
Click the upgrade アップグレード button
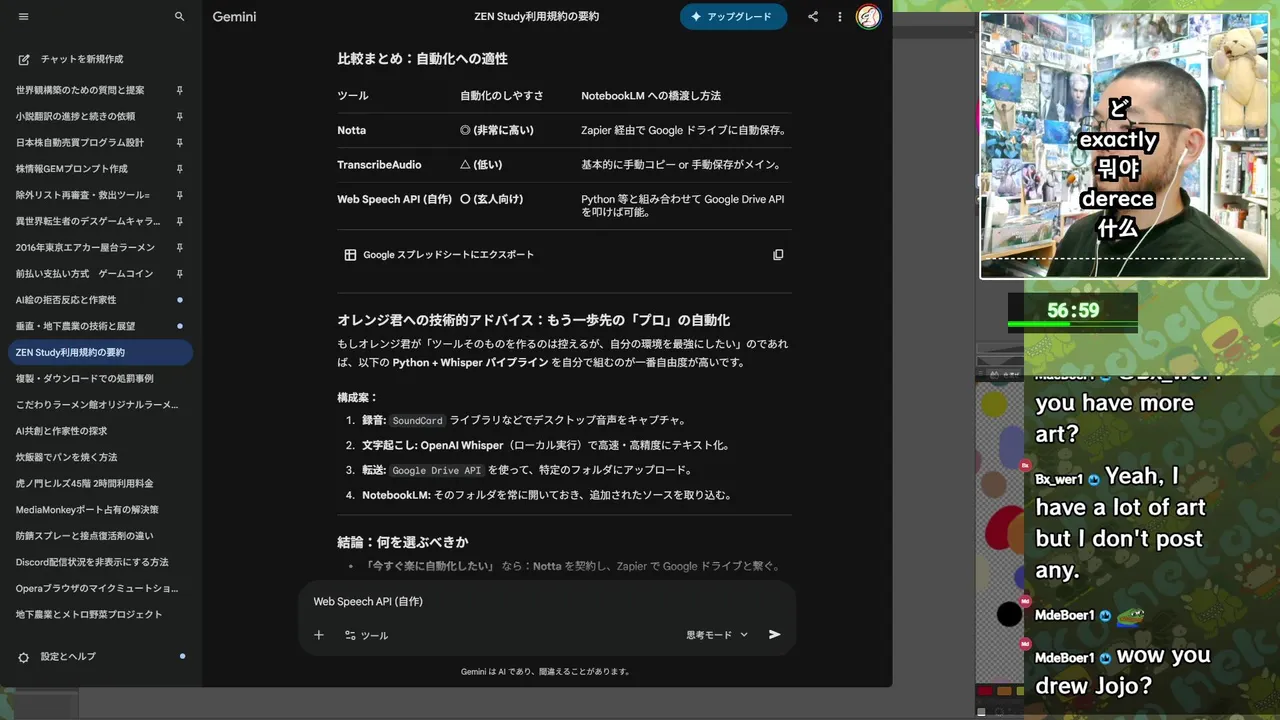point(733,17)
